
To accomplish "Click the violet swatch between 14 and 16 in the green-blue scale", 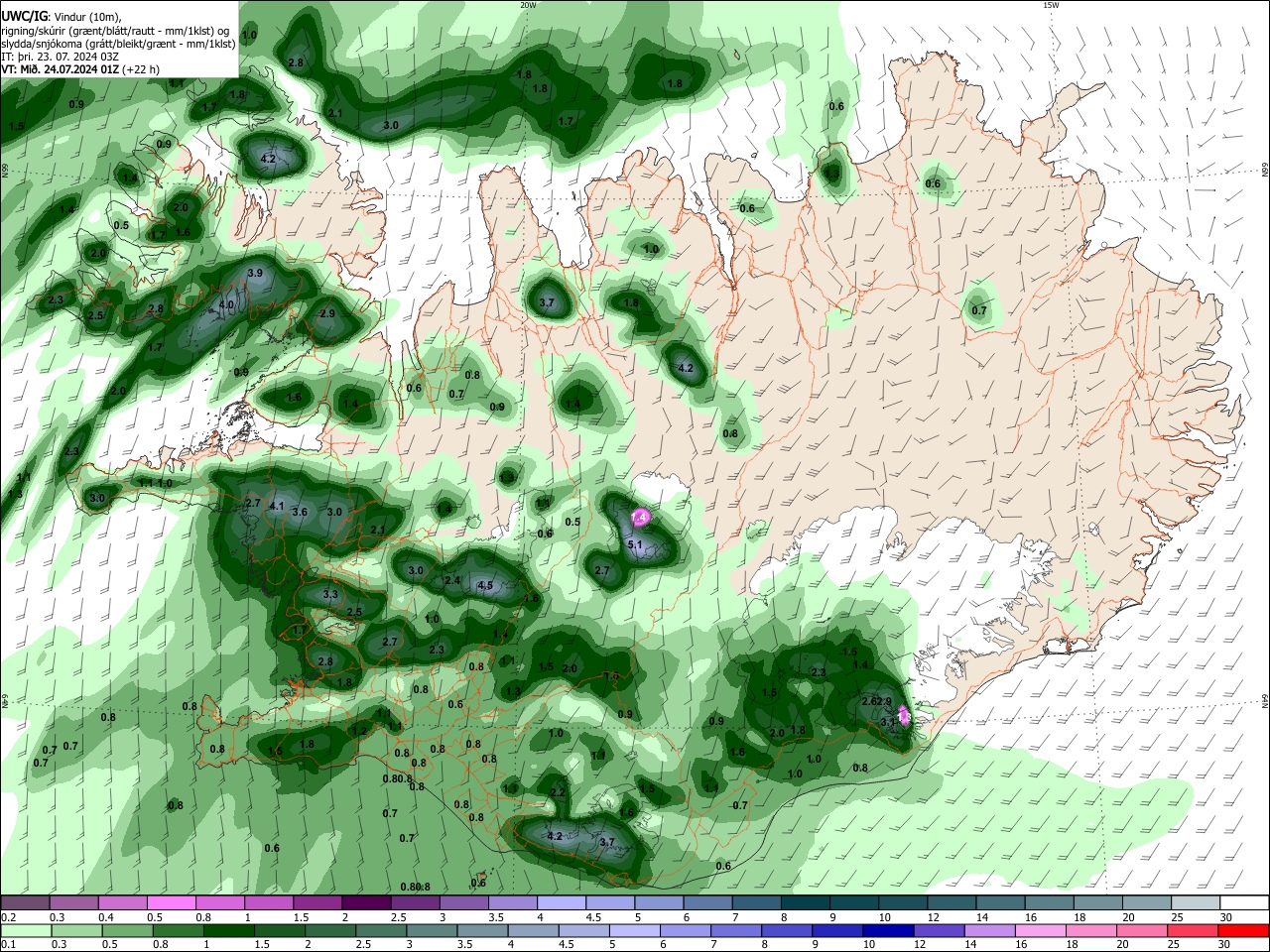I will pos(989,930).
